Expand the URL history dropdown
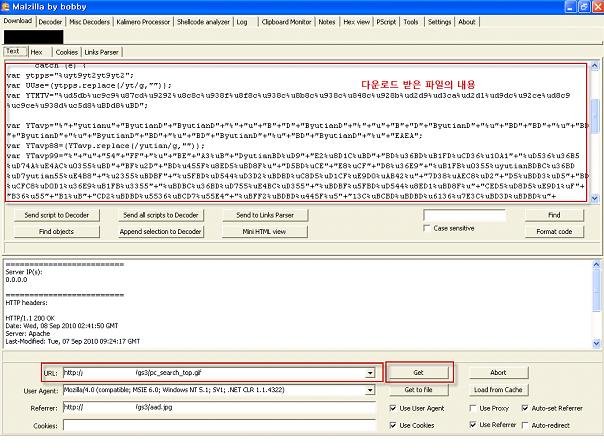 [370, 373]
